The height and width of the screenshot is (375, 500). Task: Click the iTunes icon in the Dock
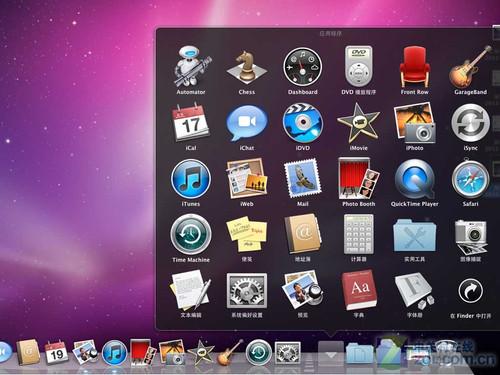click(x=114, y=353)
